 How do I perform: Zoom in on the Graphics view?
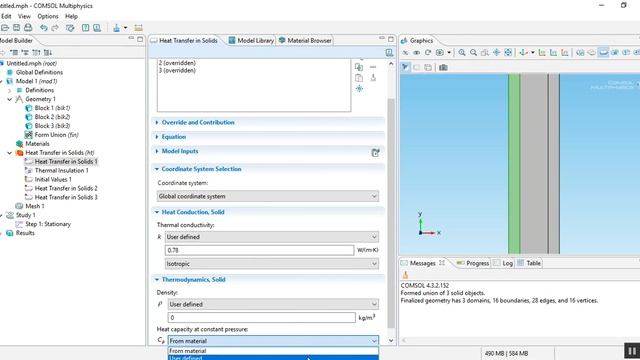pos(462,53)
